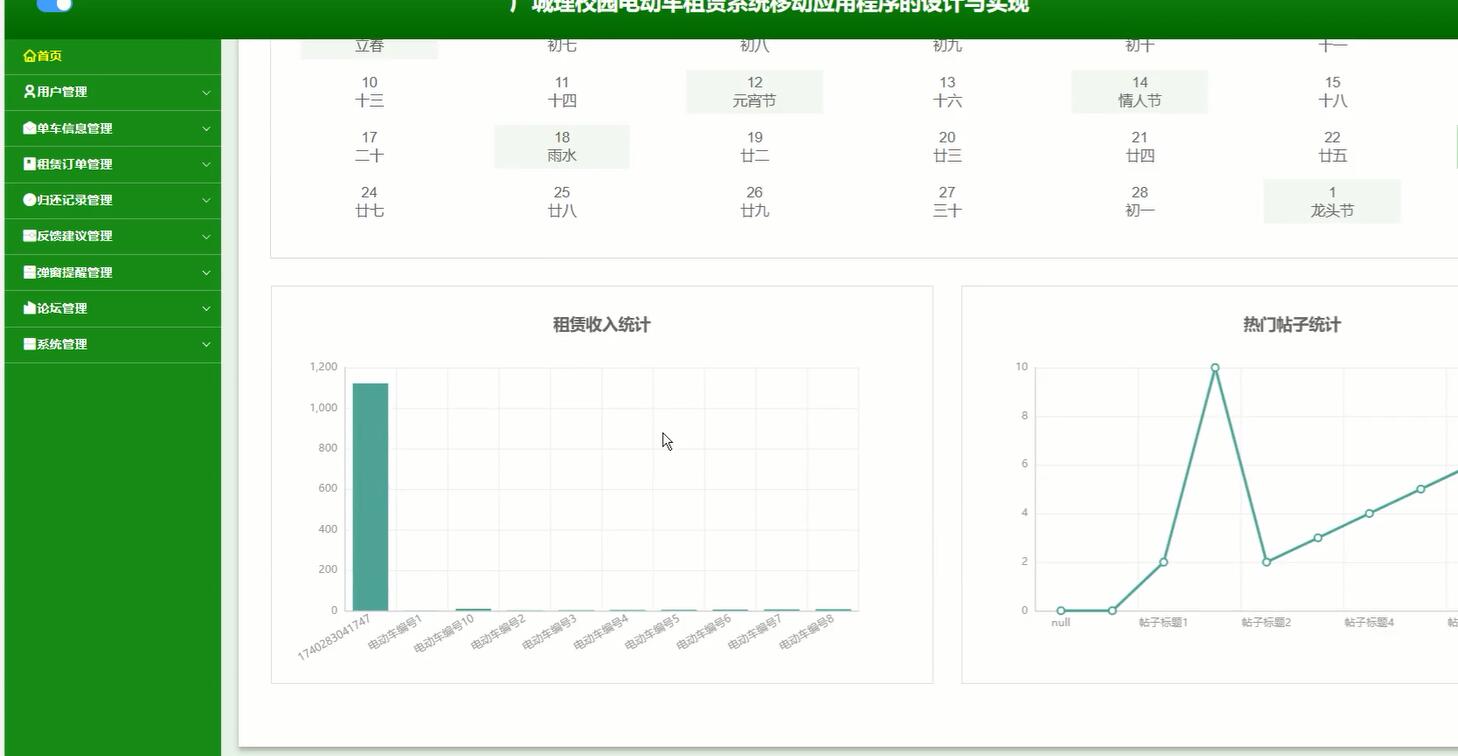Select calendar day 19 廿二
1458x756 pixels.
pos(754,147)
